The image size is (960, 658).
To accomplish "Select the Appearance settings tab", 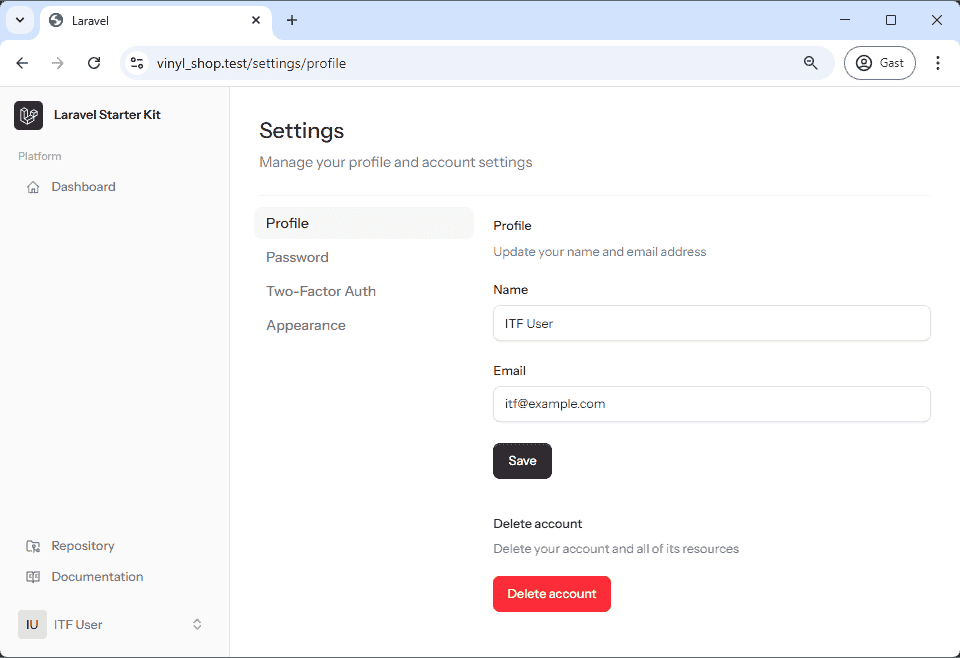I will (306, 325).
